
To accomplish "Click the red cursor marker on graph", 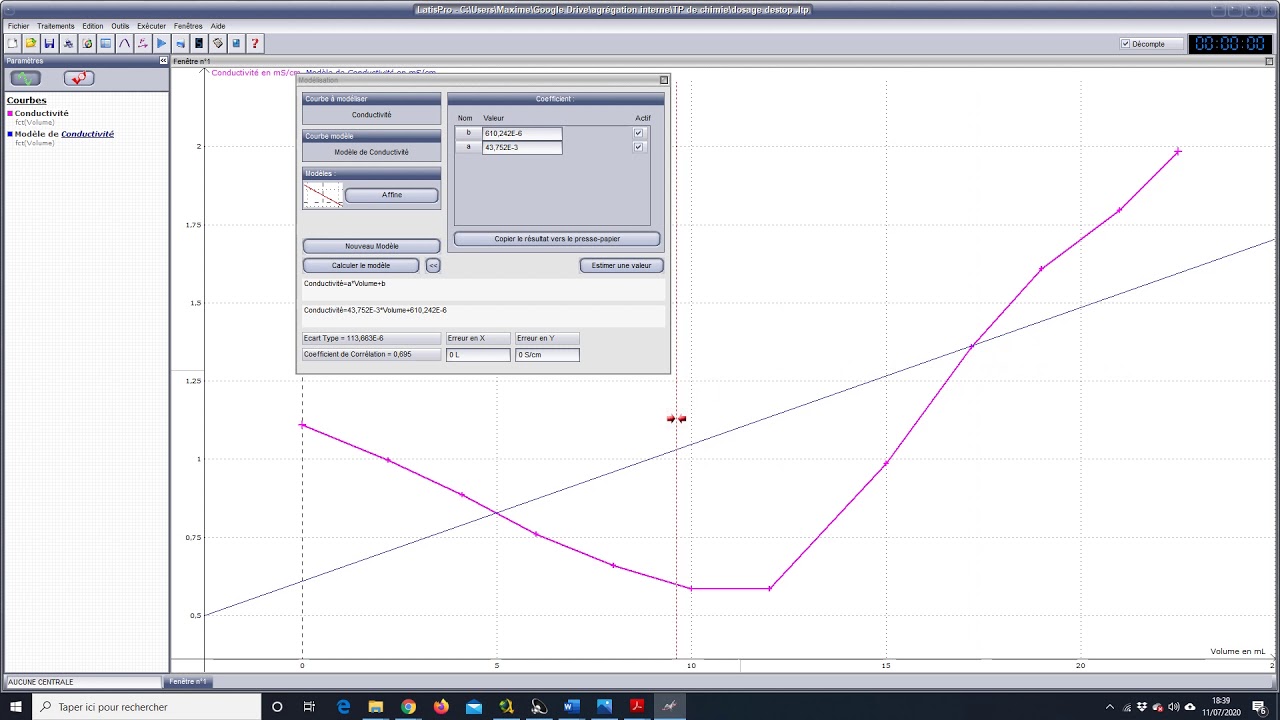I will 677,419.
